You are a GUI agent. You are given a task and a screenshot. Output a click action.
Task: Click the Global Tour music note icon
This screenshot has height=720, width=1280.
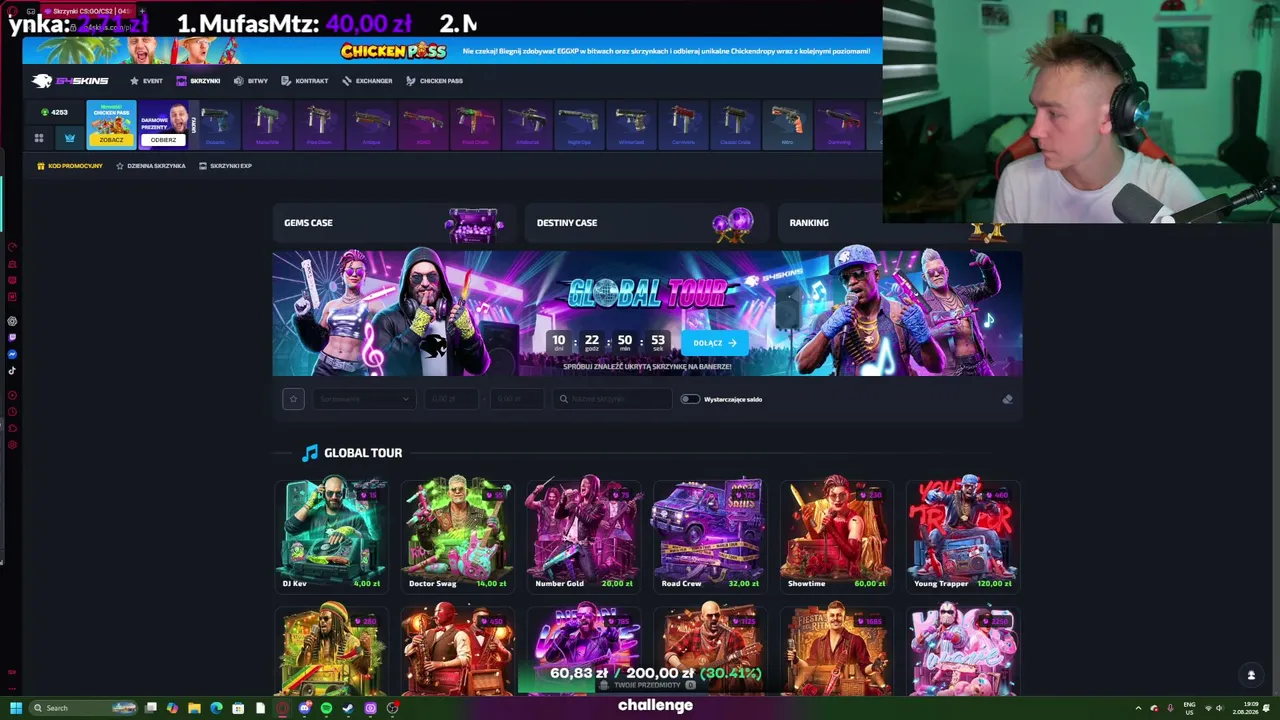point(310,453)
